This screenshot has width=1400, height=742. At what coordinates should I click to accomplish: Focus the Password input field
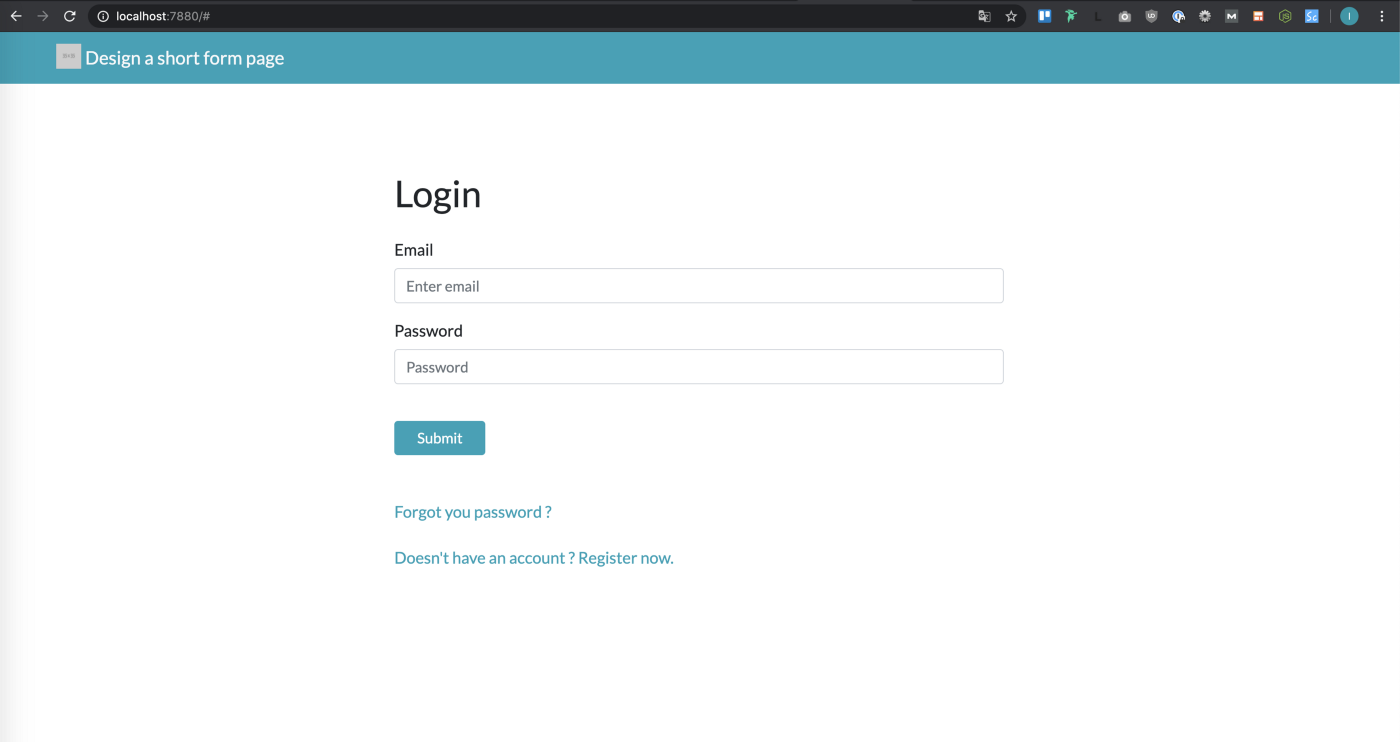[699, 367]
